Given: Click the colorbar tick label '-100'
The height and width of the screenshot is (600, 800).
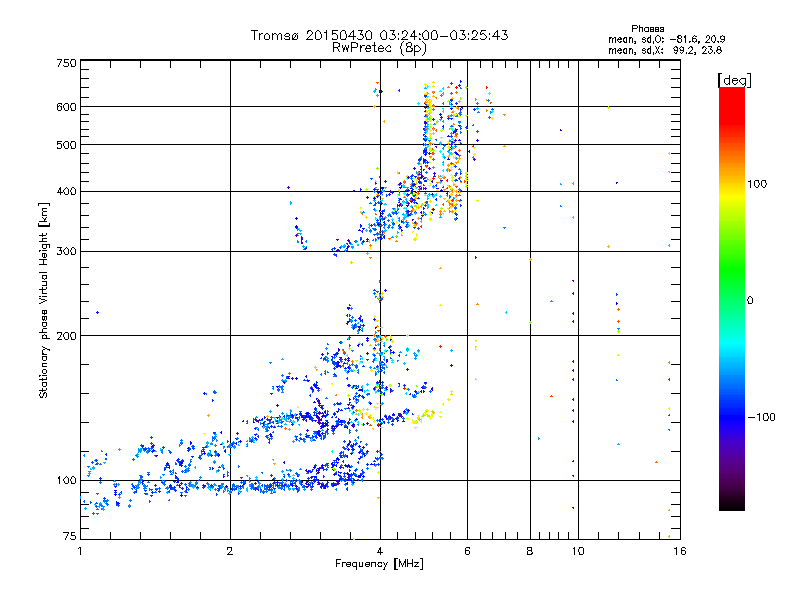Looking at the screenshot, I should pos(761,417).
